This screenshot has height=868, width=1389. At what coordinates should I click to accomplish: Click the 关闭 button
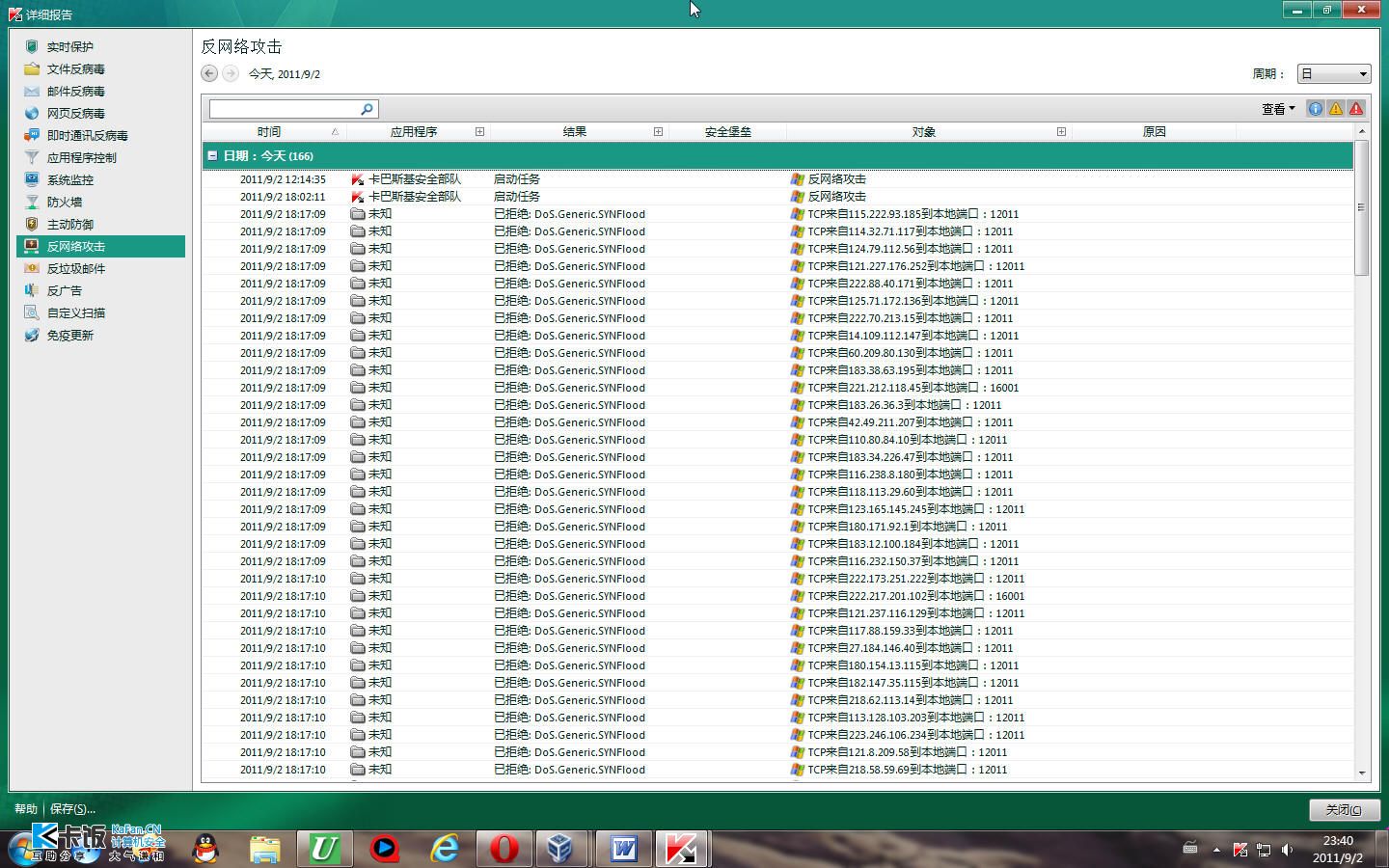click(1345, 809)
